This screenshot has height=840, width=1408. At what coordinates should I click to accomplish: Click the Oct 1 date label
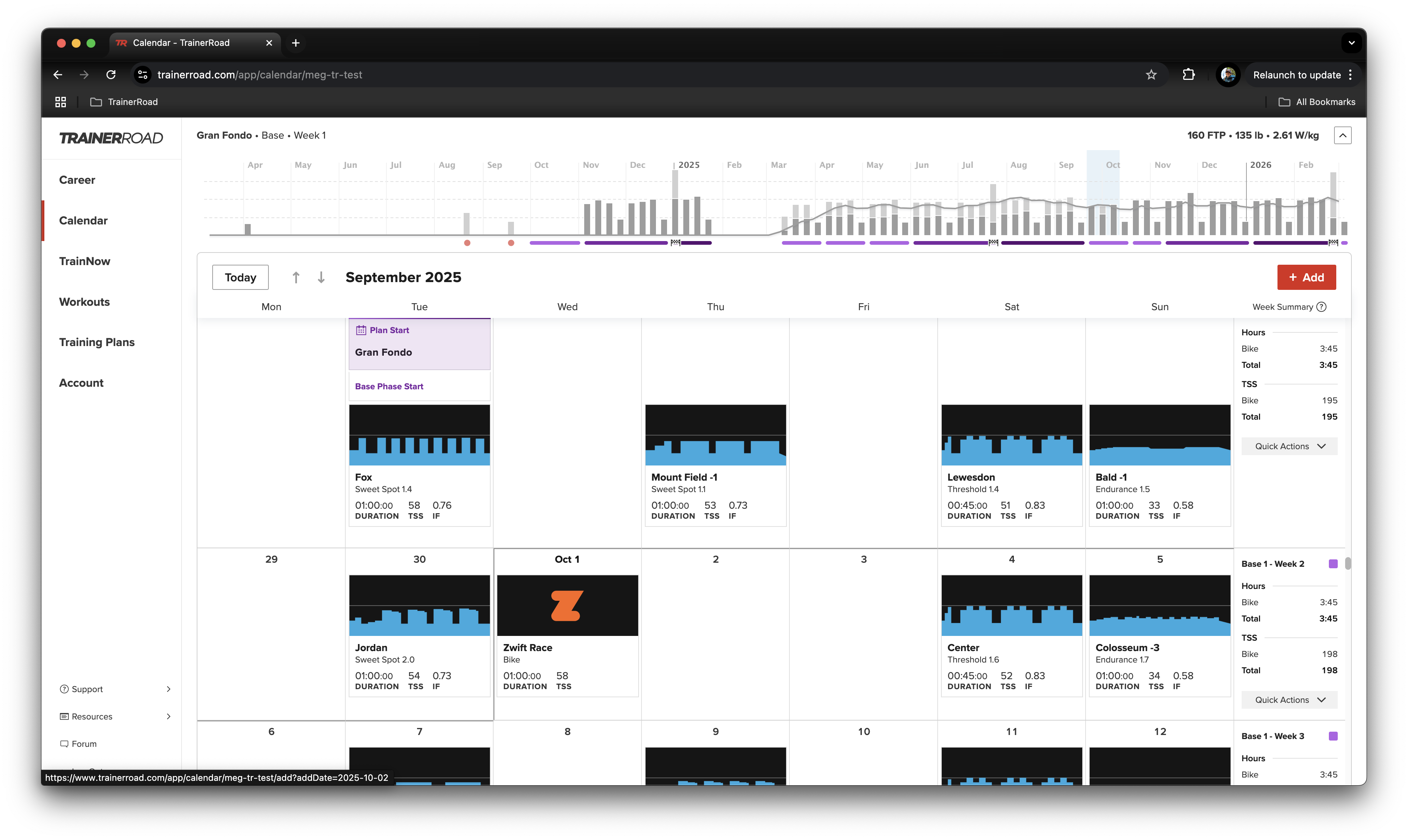[567, 559]
